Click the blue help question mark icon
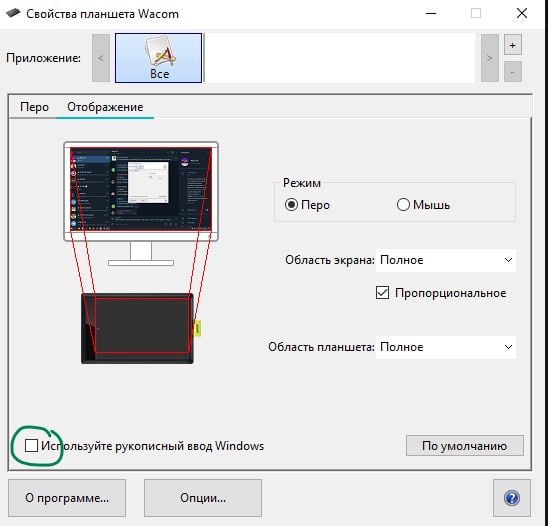The image size is (548, 526). [512, 498]
